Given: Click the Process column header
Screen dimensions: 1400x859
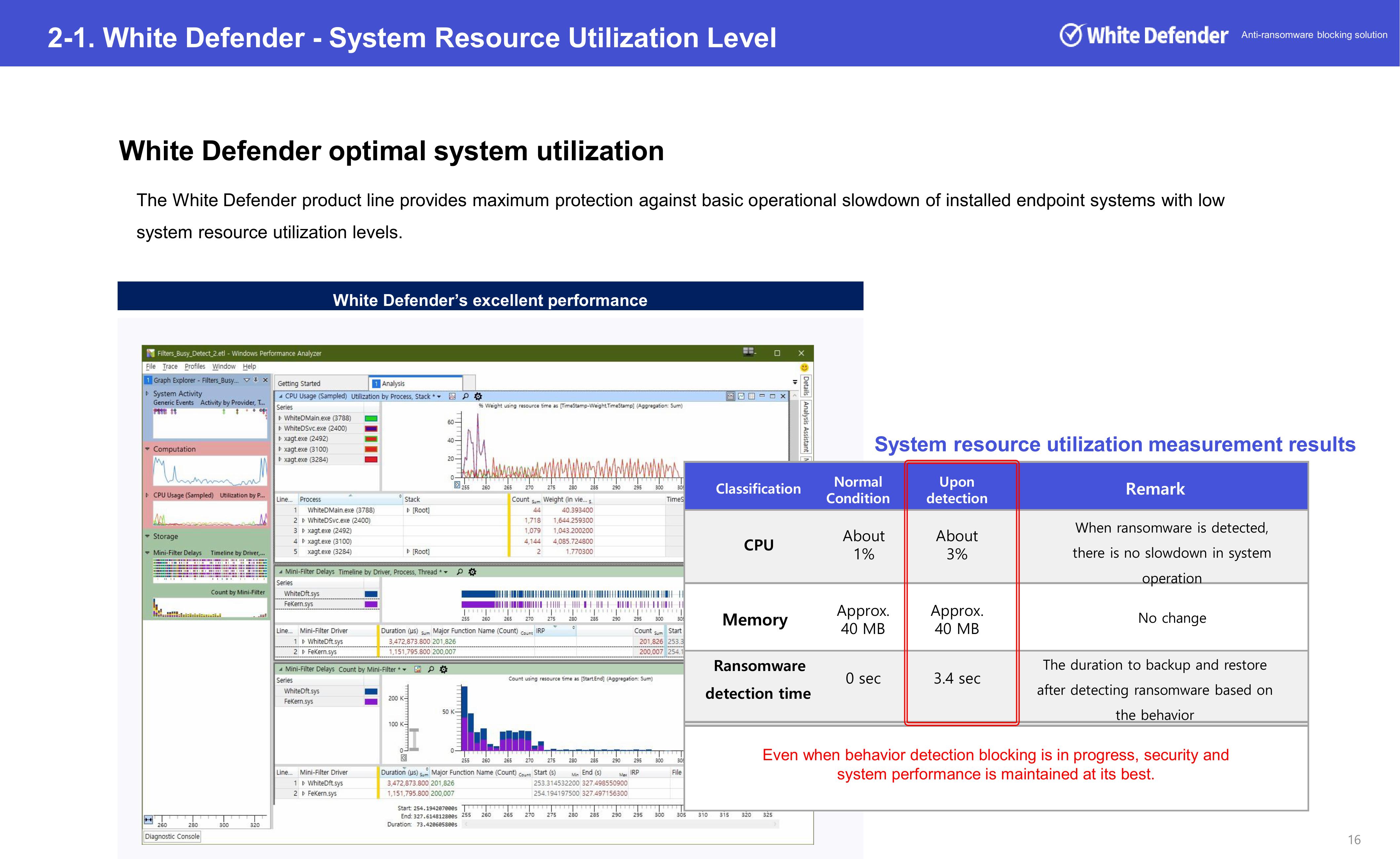Looking at the screenshot, I should (x=310, y=500).
